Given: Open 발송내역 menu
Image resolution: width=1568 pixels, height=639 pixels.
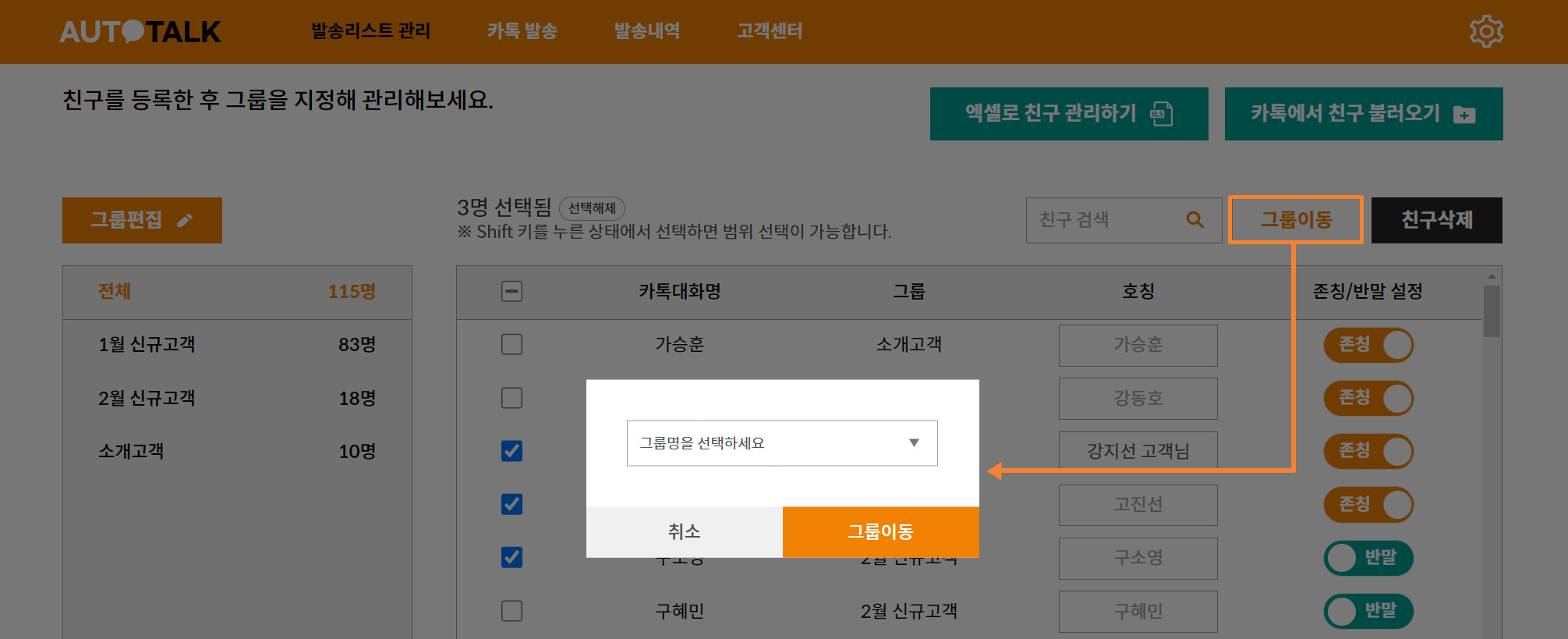Looking at the screenshot, I should pos(646,31).
